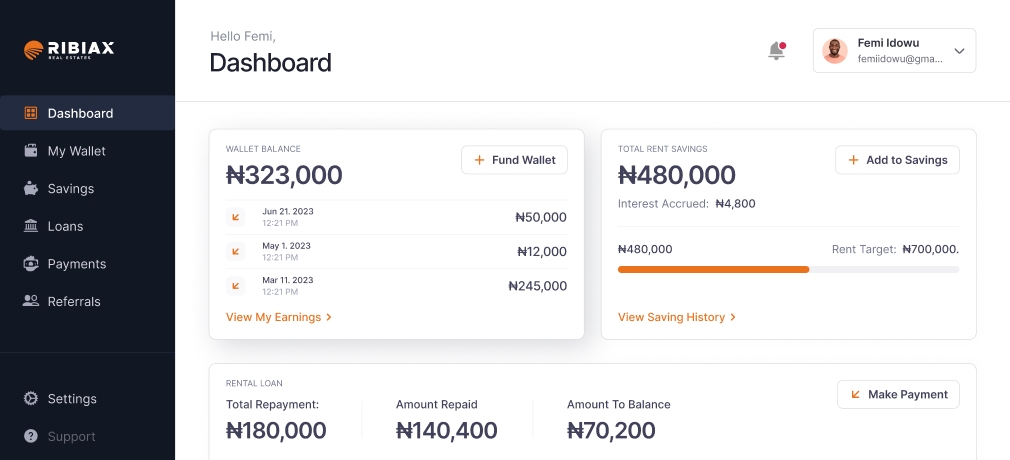Click Femi Idowu's profile avatar
Screen dimensions: 1010x460
pyautogui.click(x=835, y=51)
